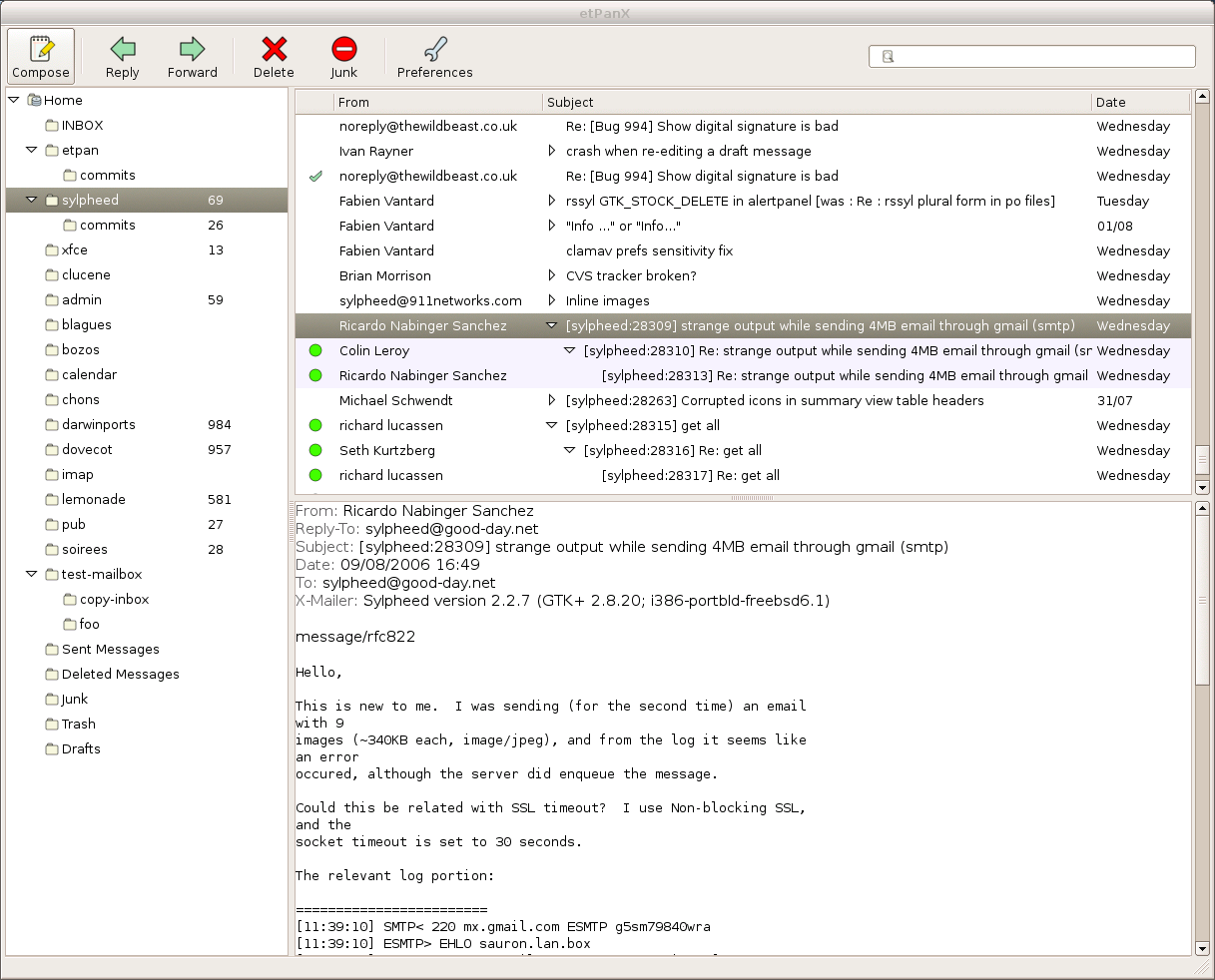
Task: Select the 'Inline images' message
Action: [x=607, y=300]
